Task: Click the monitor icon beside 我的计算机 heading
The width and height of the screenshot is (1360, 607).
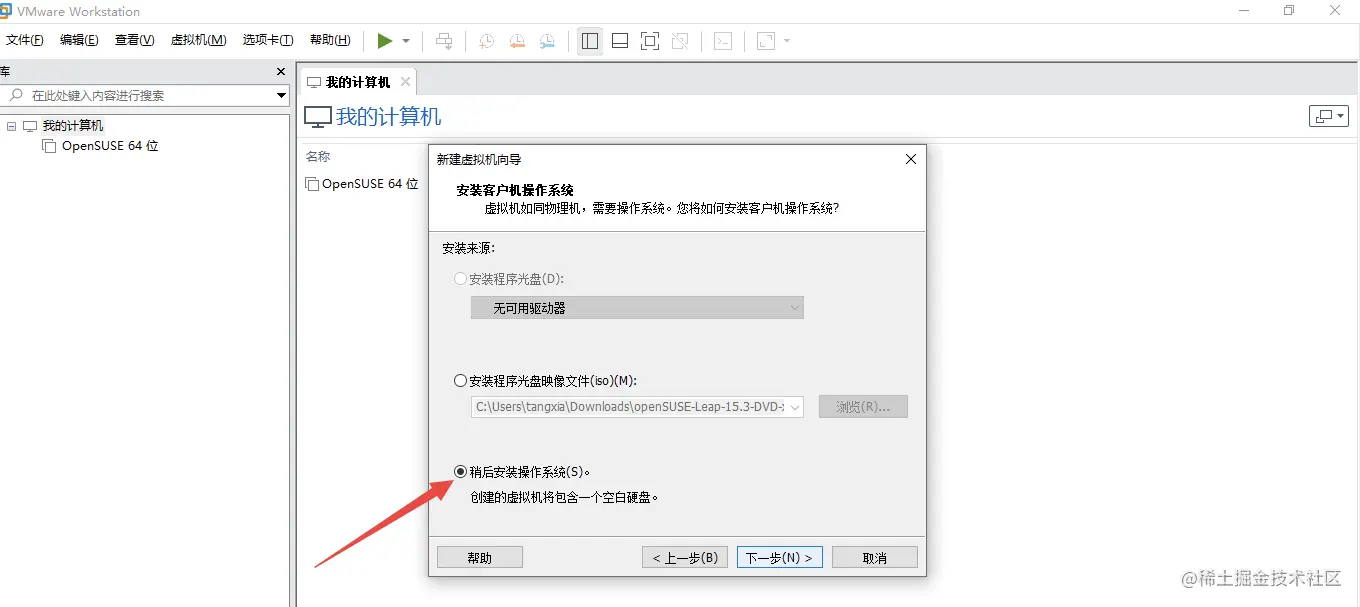Action: (x=317, y=117)
